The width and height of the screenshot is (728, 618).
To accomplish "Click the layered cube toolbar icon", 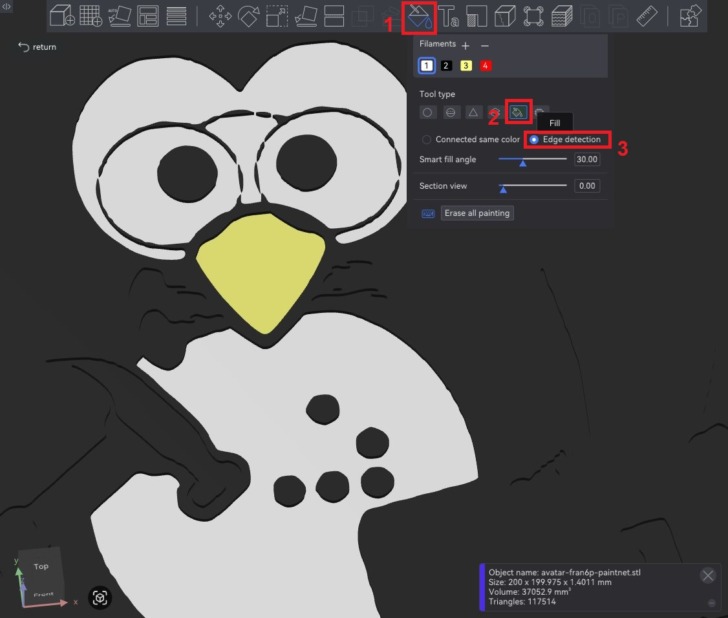I will (562, 16).
